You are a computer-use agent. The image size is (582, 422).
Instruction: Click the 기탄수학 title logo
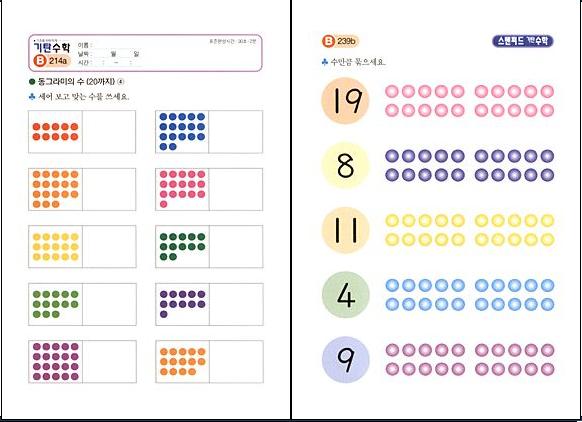pos(52,47)
